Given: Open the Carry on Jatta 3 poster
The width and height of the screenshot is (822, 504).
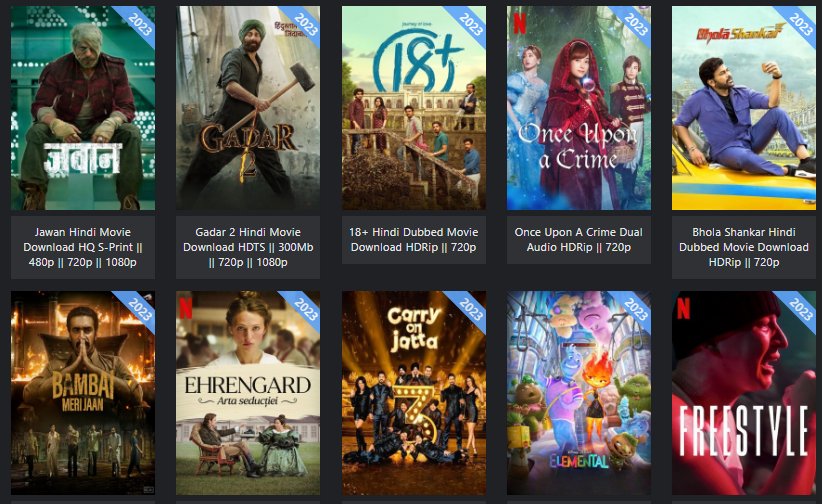Looking at the screenshot, I should click(x=414, y=393).
